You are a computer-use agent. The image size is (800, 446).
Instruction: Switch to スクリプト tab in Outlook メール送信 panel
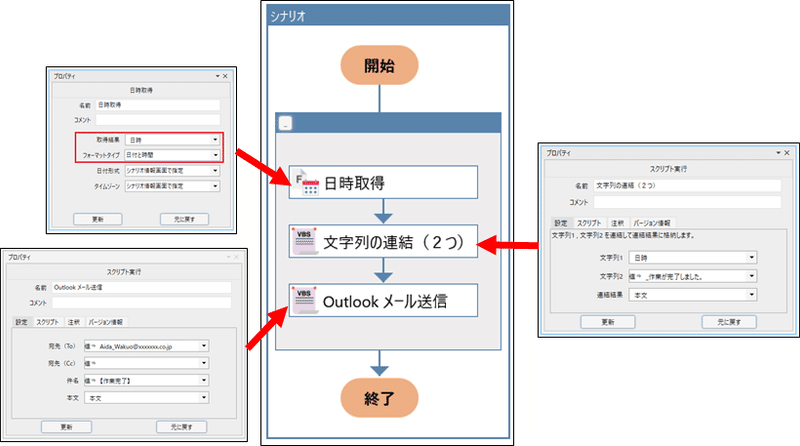[47, 322]
